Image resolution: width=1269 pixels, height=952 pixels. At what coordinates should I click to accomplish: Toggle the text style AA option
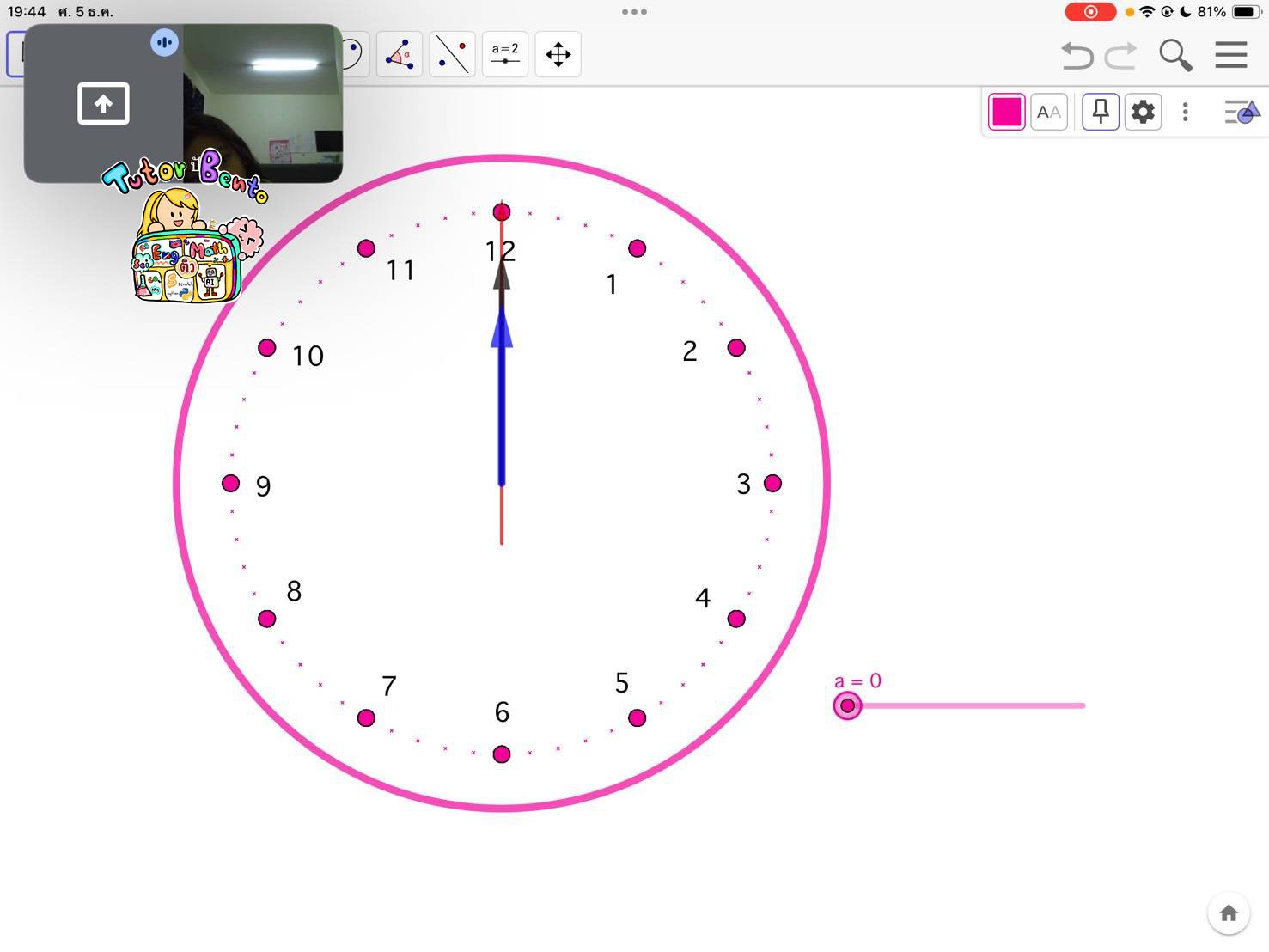(1048, 112)
